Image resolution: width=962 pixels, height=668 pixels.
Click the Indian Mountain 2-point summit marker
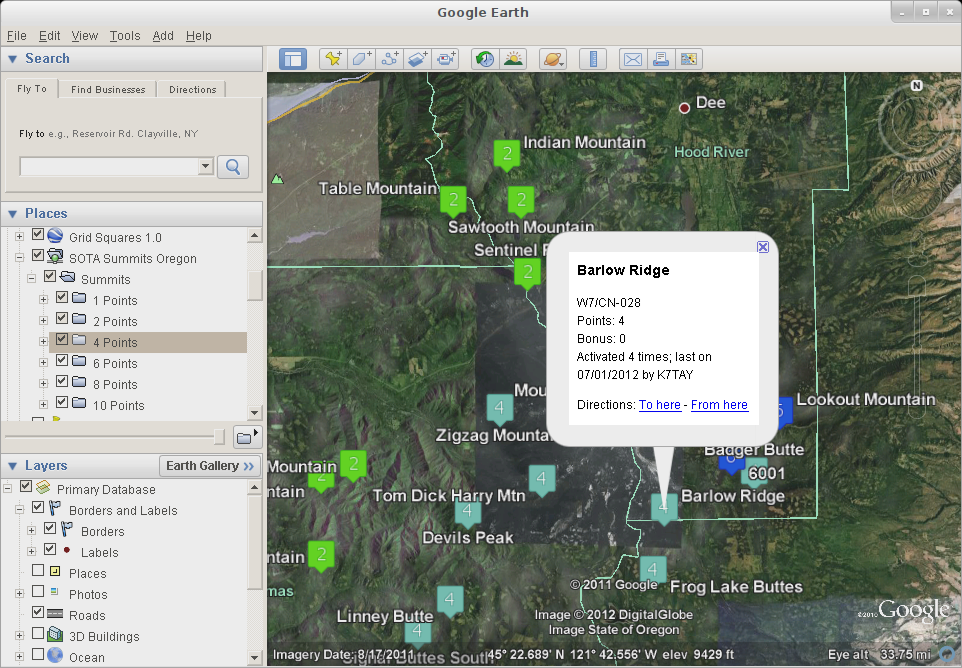tap(507, 154)
